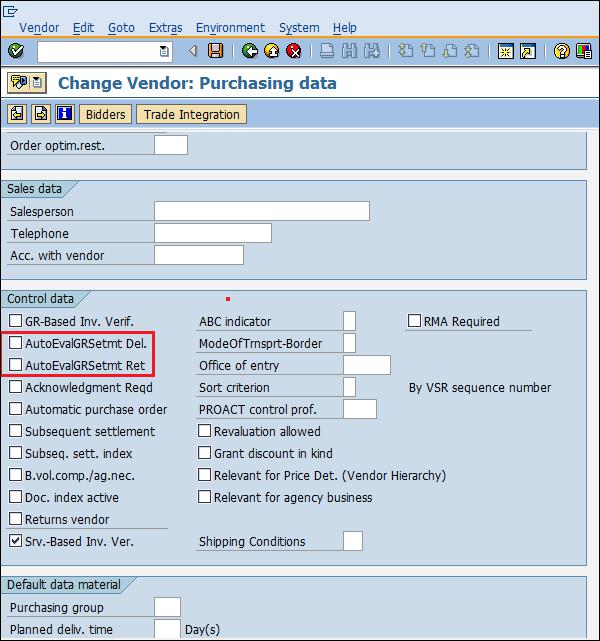Click the Shipping Conditions input field

(352, 541)
